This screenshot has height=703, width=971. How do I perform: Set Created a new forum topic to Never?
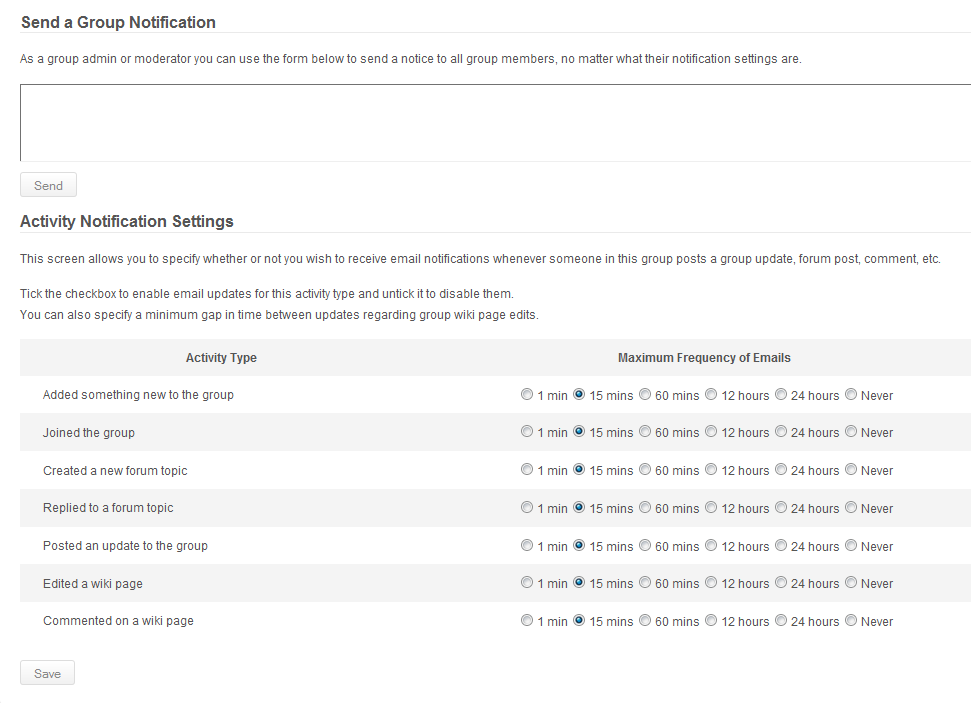tap(851, 469)
